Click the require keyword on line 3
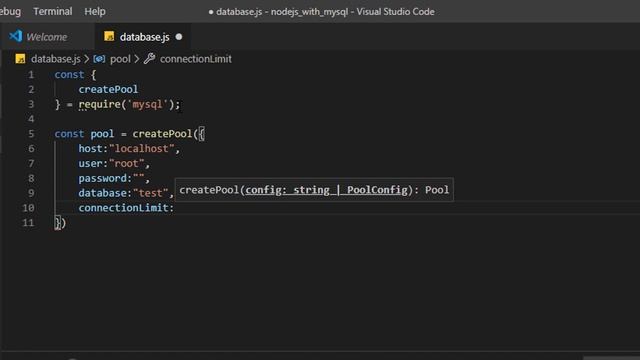 100,104
